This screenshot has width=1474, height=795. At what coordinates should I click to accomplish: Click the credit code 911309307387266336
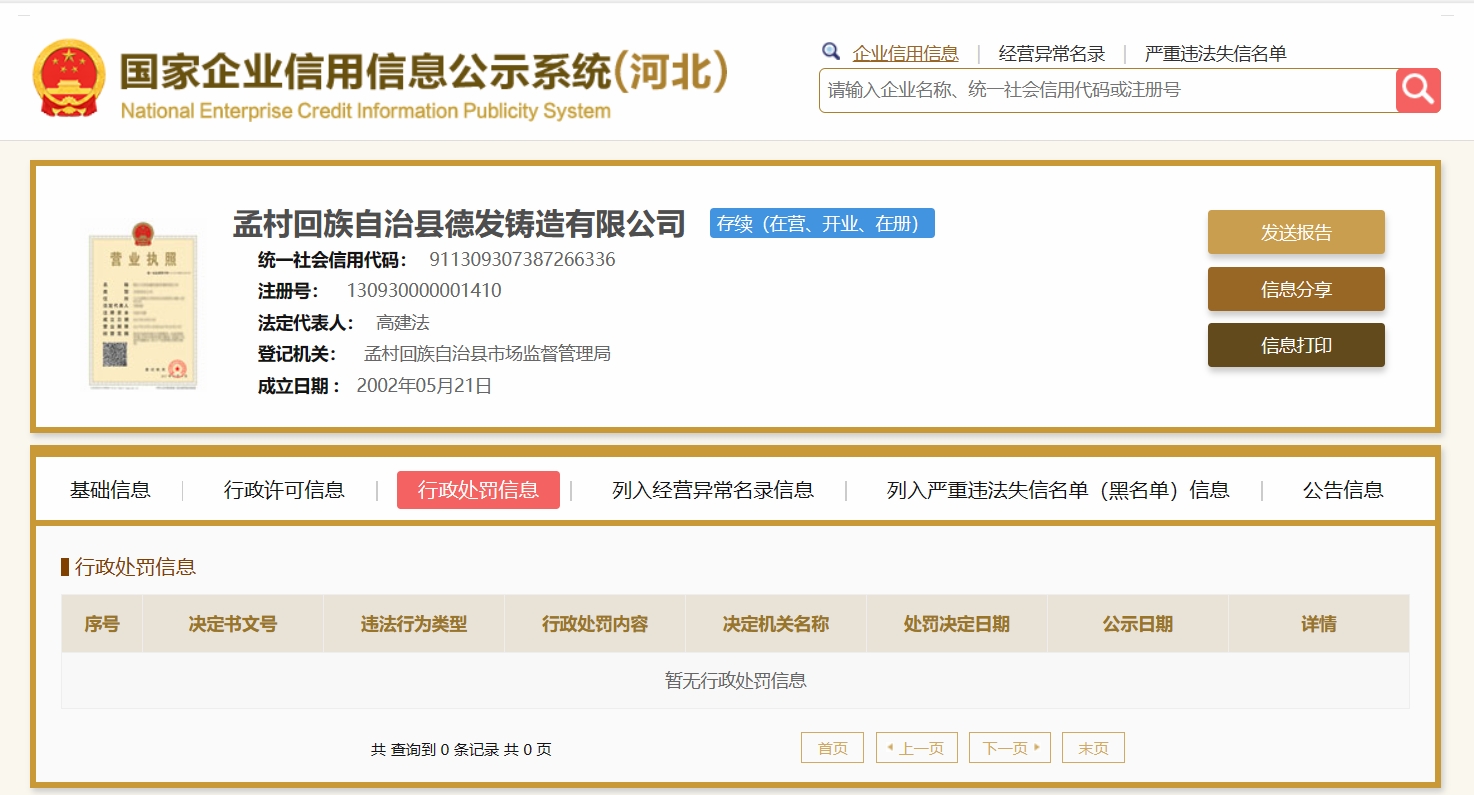pyautogui.click(x=522, y=260)
